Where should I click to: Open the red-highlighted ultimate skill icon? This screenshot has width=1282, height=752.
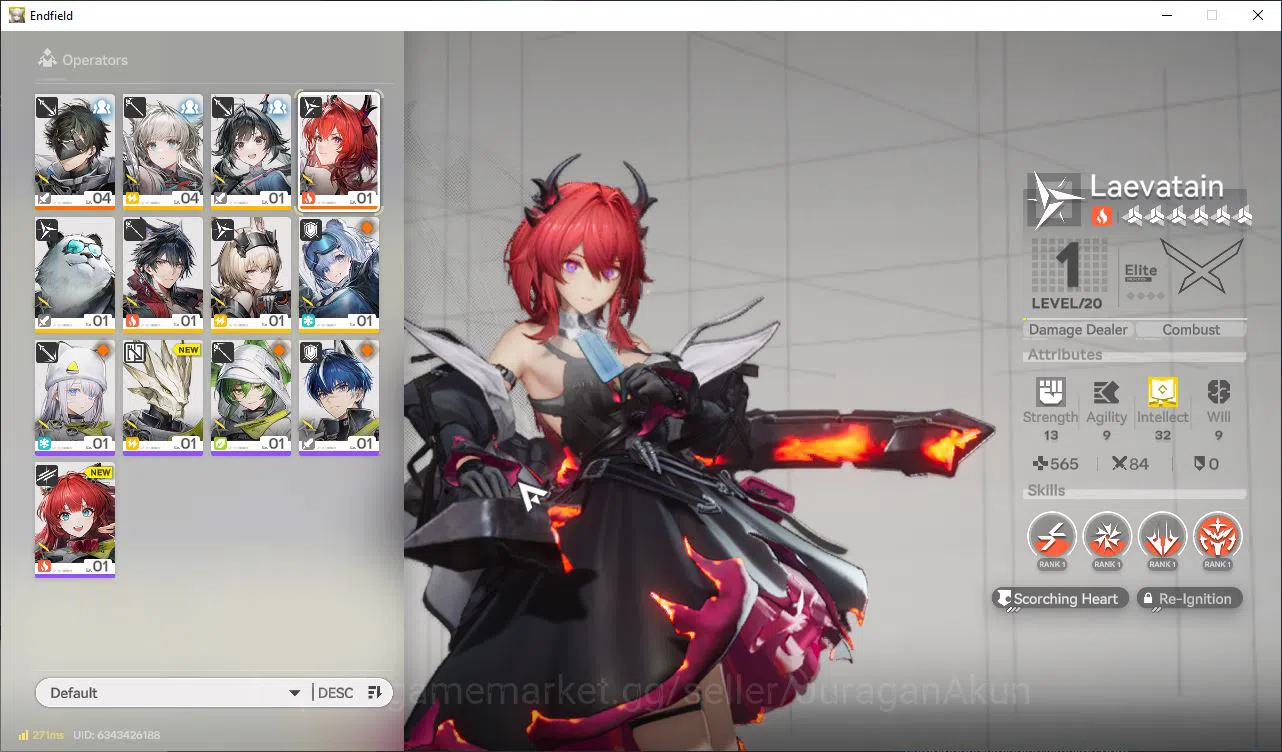point(1218,537)
